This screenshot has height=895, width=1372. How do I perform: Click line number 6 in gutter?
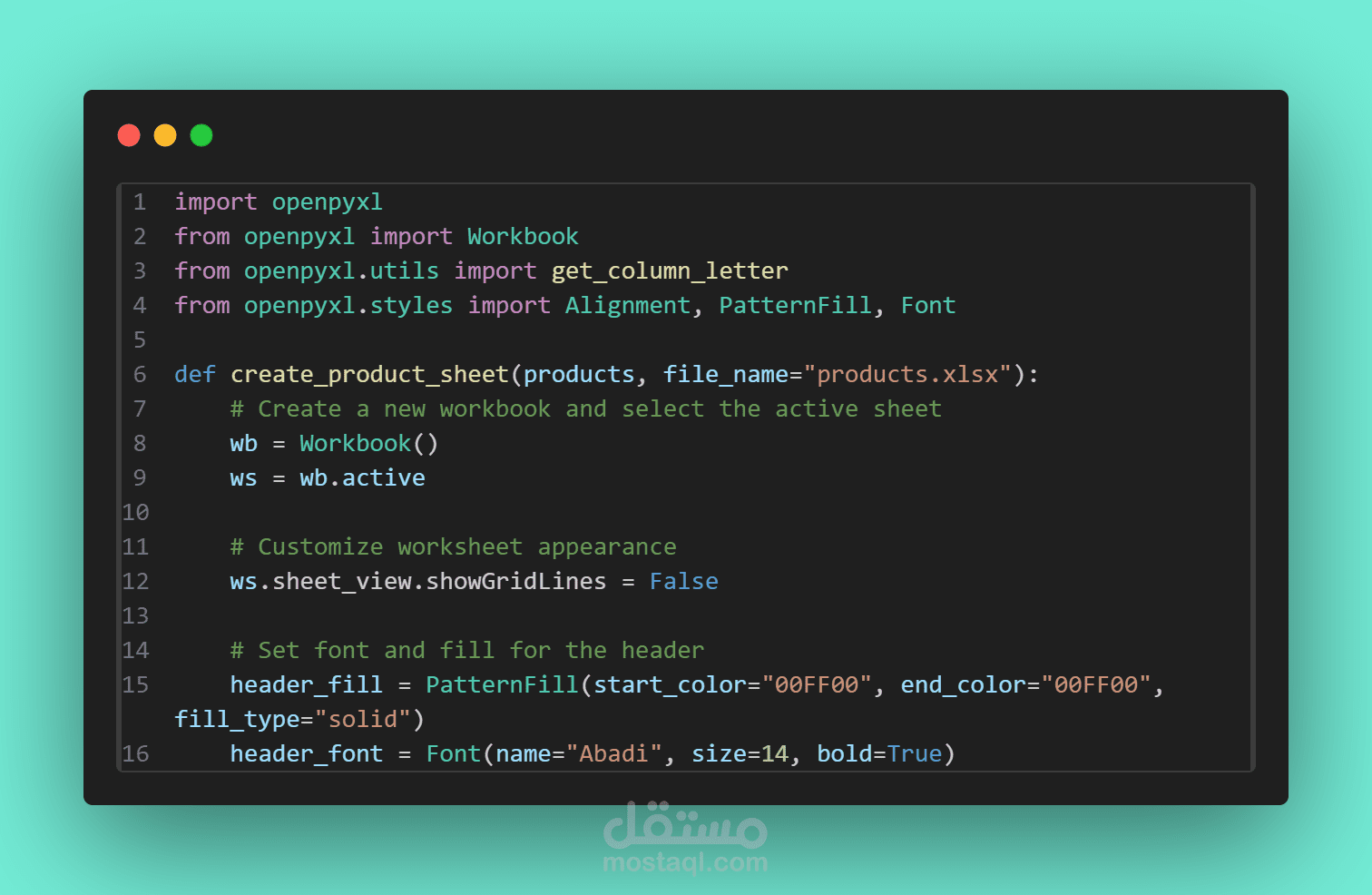(140, 374)
